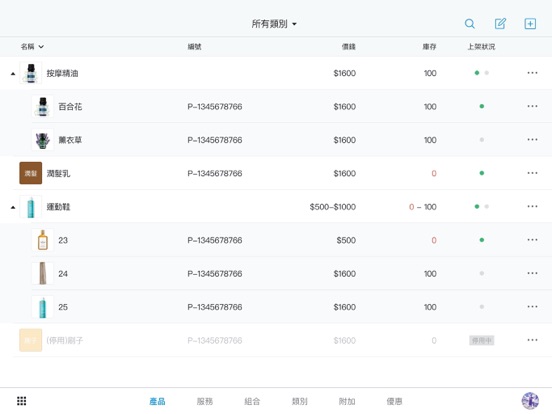Open more options for 薰衣草 row
The width and height of the screenshot is (552, 414).
[532, 140]
